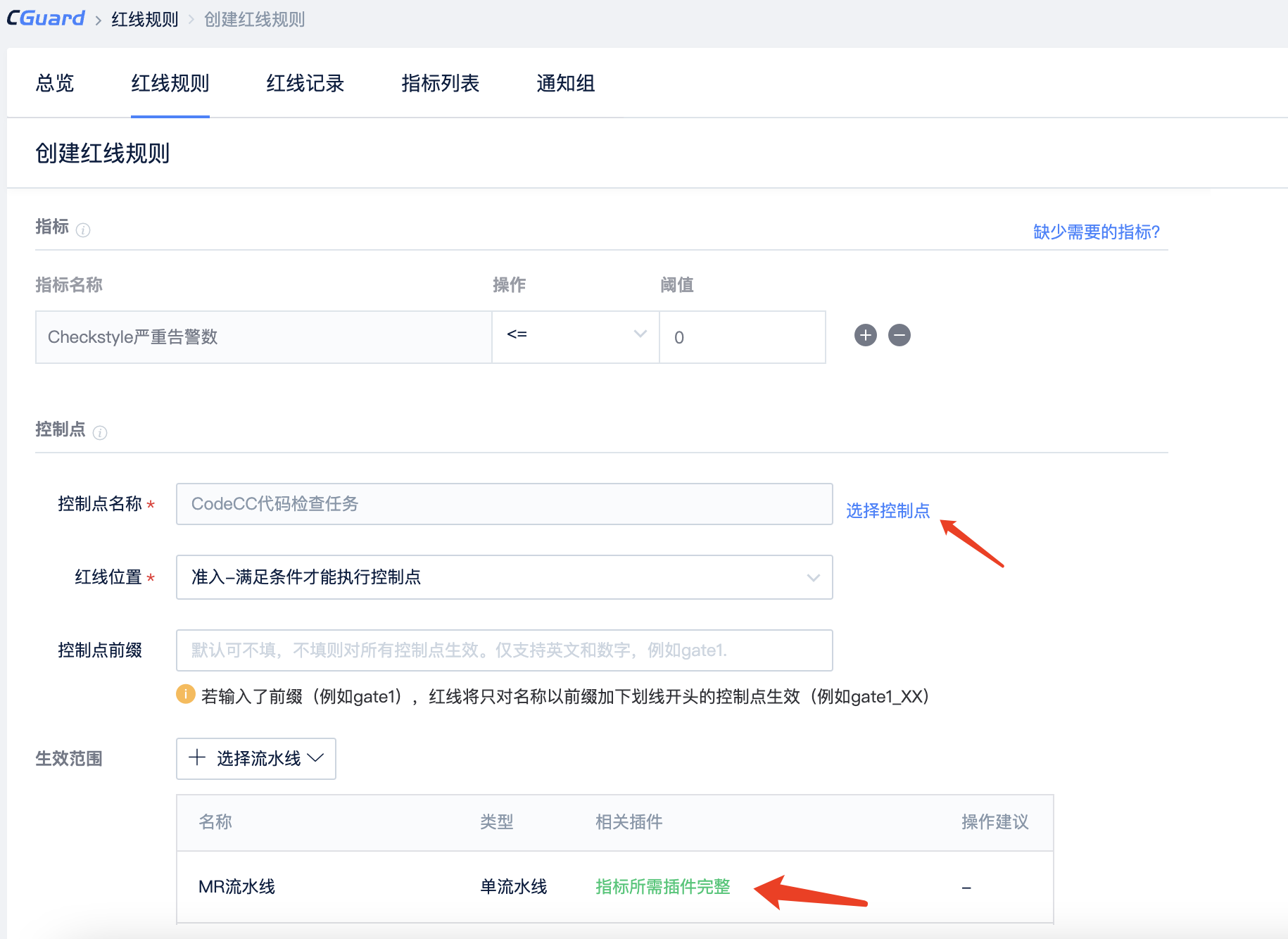This screenshot has height=939, width=1288.
Task: Click the Checkstyle严重告警数 indicator name field
Action: coord(263,337)
